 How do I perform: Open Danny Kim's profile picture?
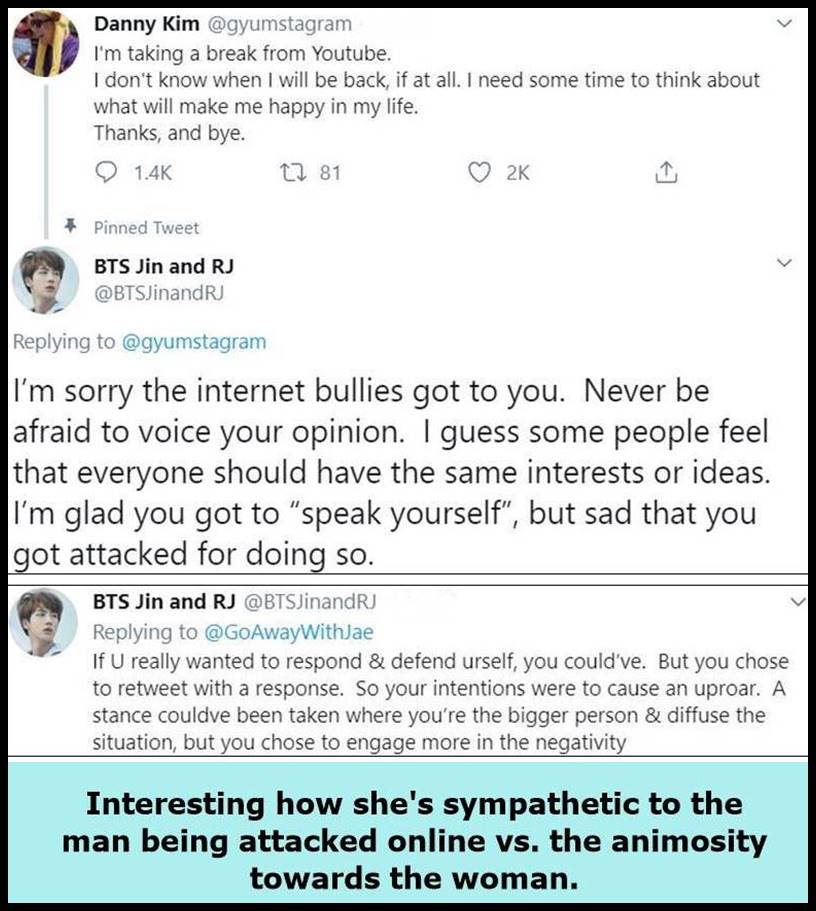pyautogui.click(x=45, y=43)
